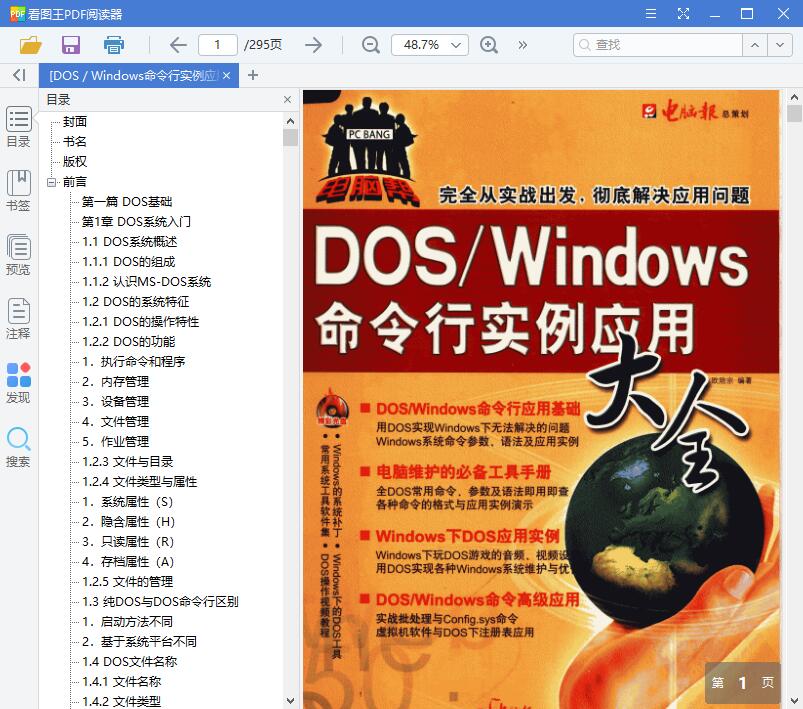Open the 目录 sidebar panel
The width and height of the screenshot is (803, 709).
pos(18,128)
